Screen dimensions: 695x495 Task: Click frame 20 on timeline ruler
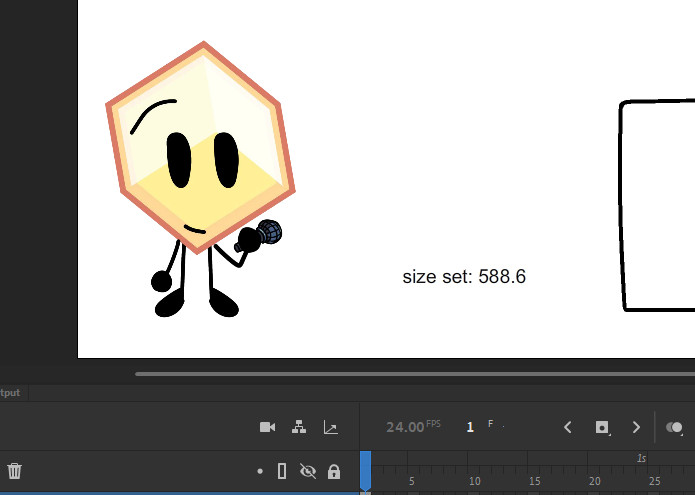point(595,481)
